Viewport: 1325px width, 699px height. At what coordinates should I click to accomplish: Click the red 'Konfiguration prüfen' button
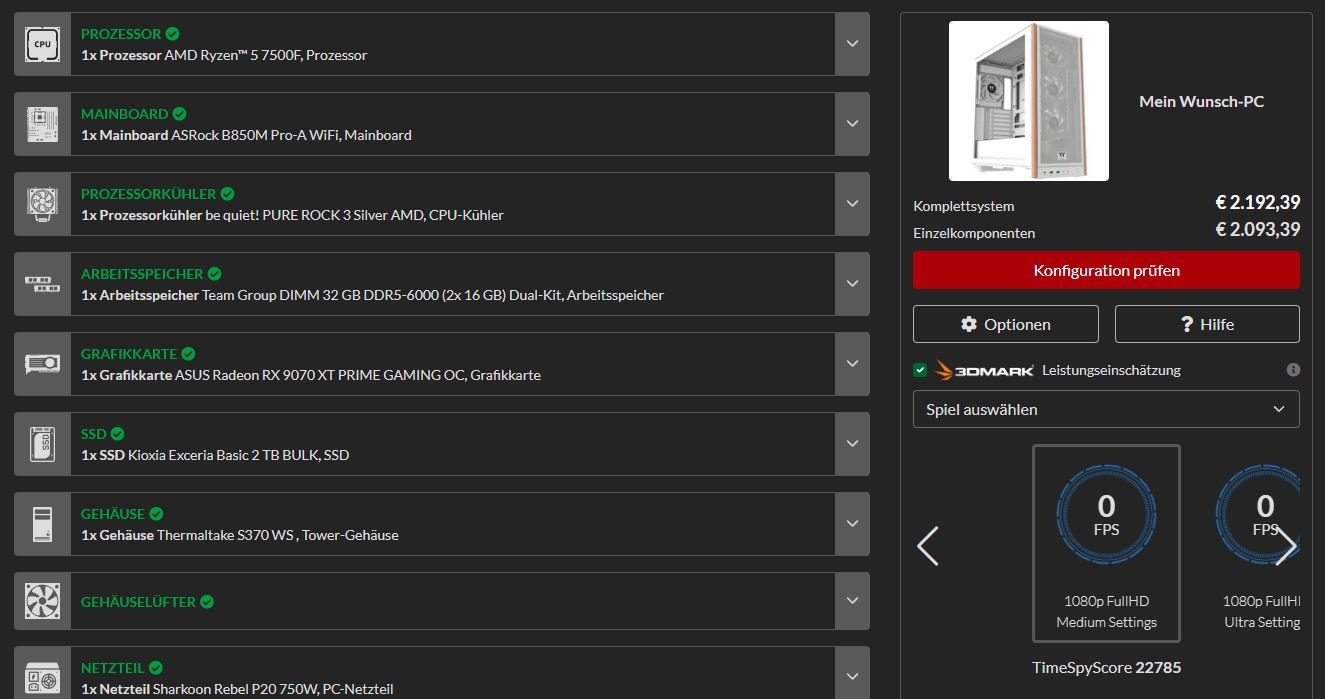[x=1106, y=270]
